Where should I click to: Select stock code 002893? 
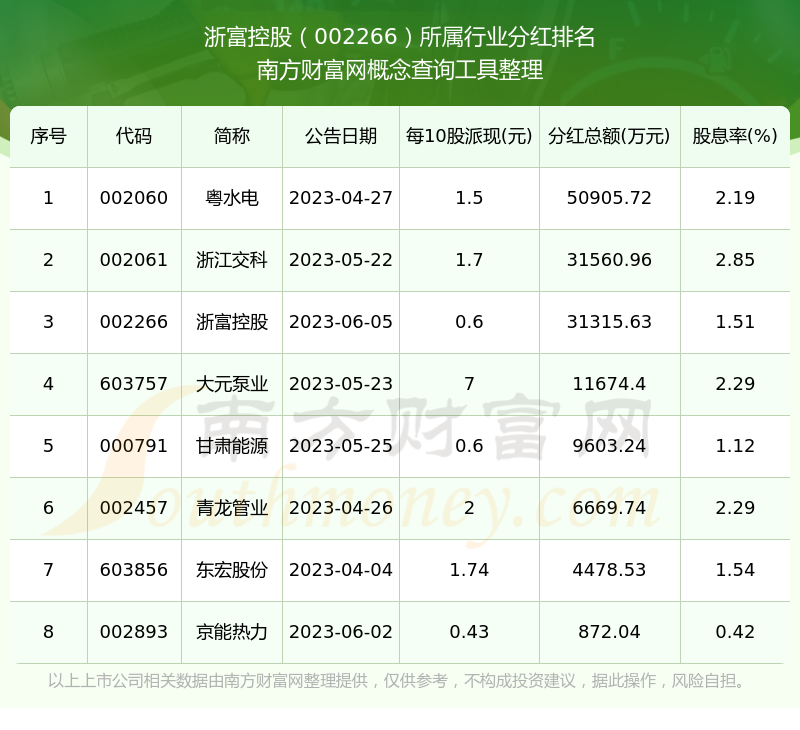coord(134,632)
